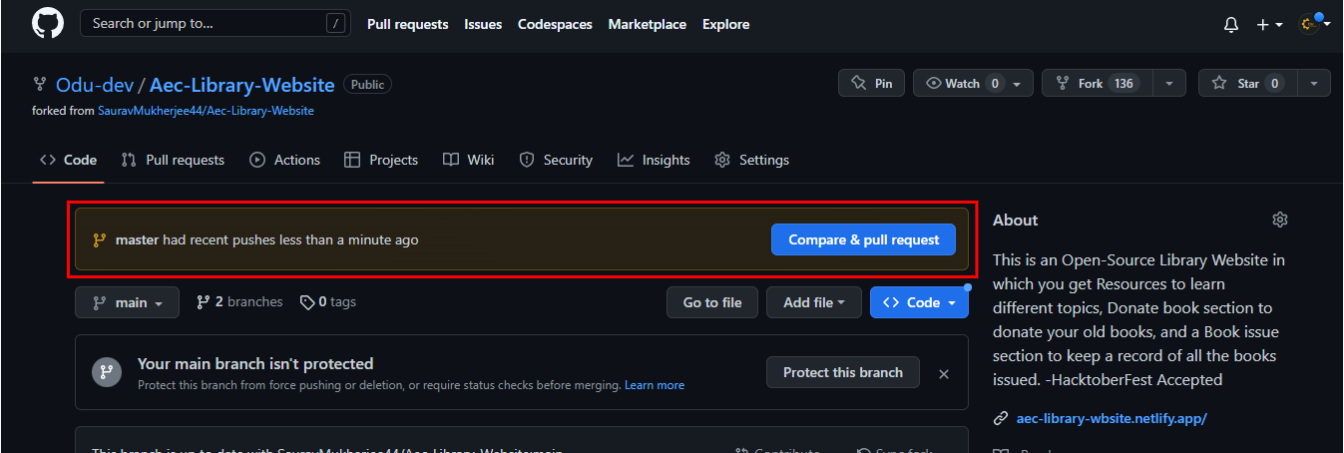
Task: Open the plus create-new menu
Action: (1269, 24)
